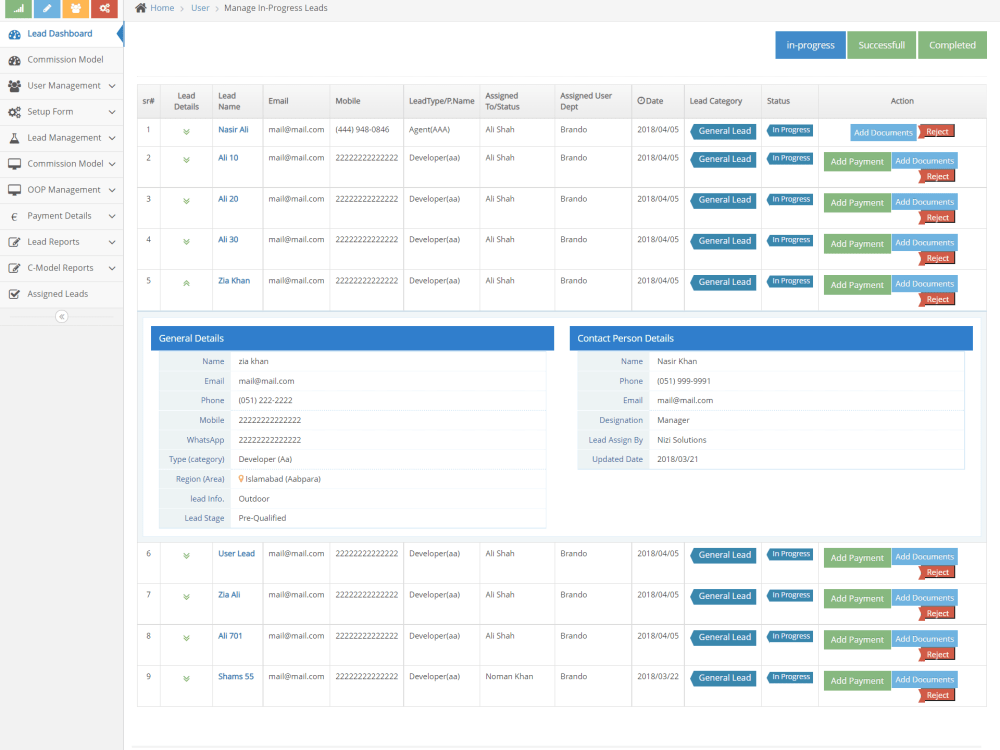This screenshot has height=750, width=1000.
Task: Expand lead details for Ali 20
Action: point(186,201)
